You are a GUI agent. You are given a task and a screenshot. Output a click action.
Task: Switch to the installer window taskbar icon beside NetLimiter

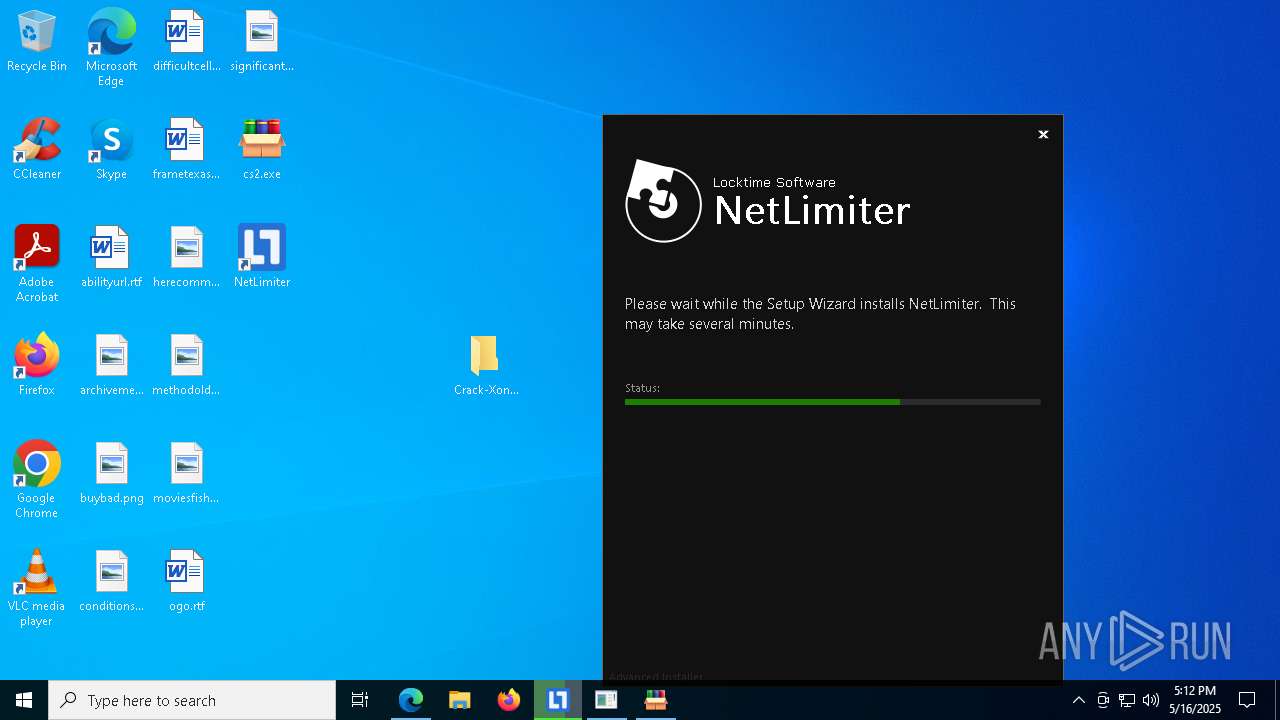pos(606,700)
